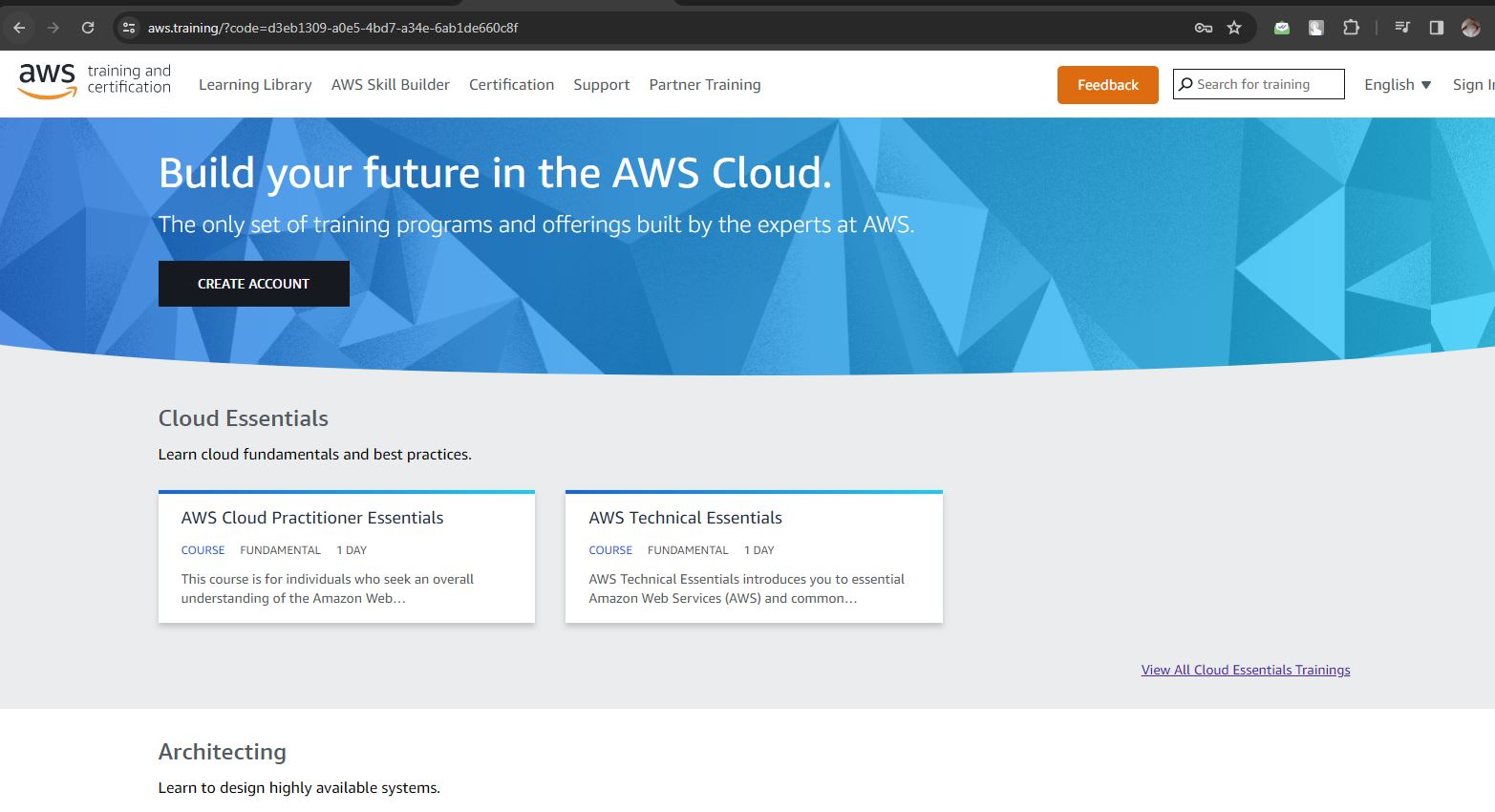Viewport: 1495px width, 812px height.
Task: Open the Learning Library menu
Action: (255, 85)
